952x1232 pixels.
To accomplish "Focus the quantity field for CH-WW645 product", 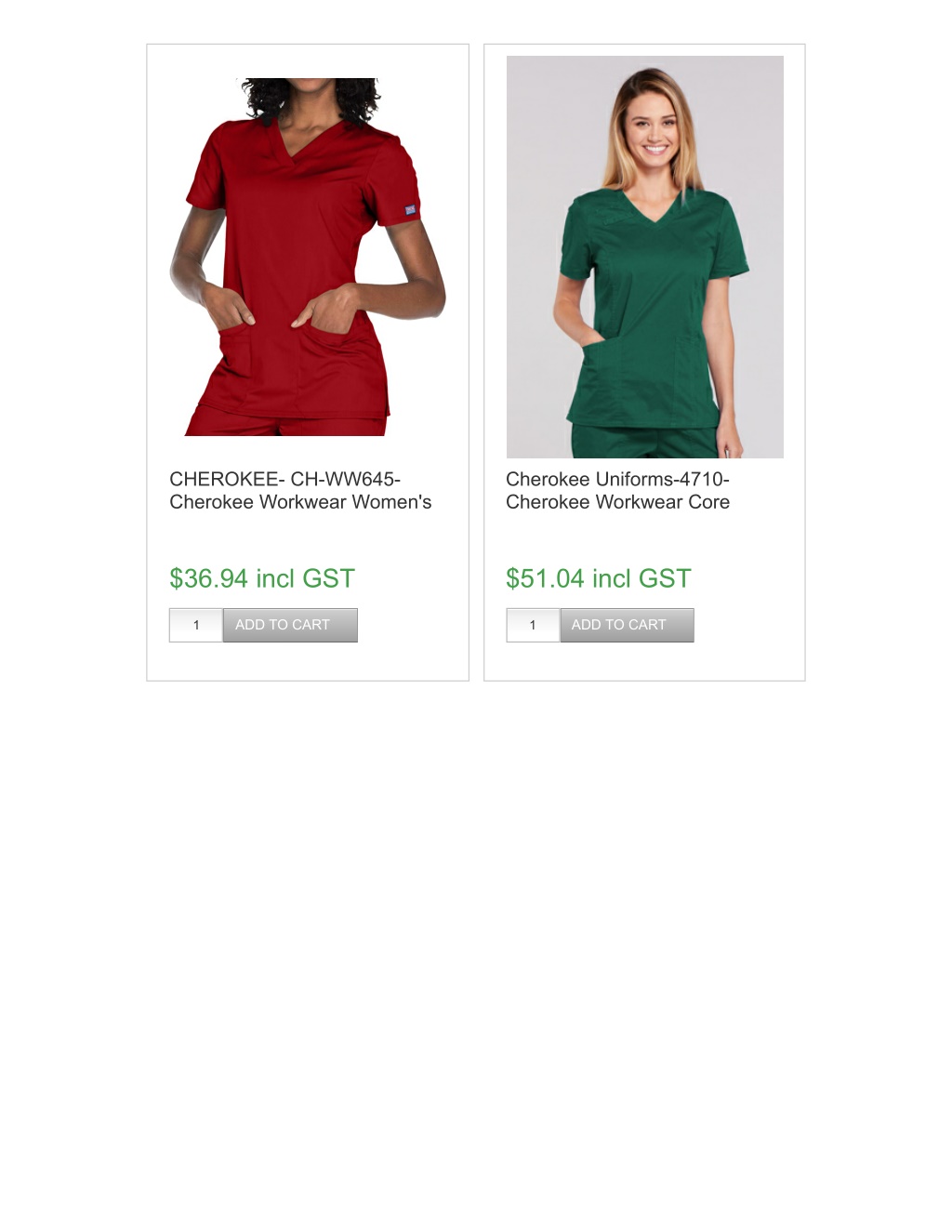I will 196,625.
